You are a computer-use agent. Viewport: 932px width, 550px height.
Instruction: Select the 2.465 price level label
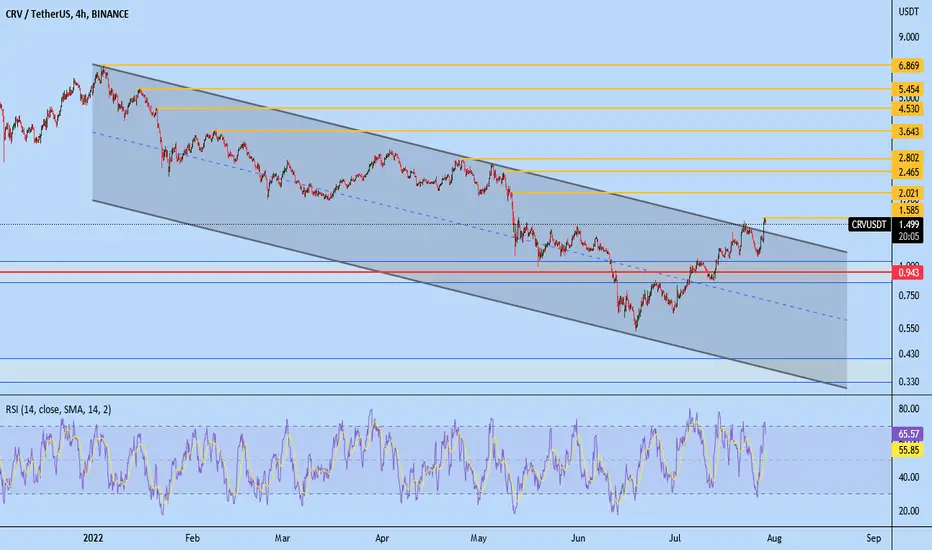(x=909, y=172)
